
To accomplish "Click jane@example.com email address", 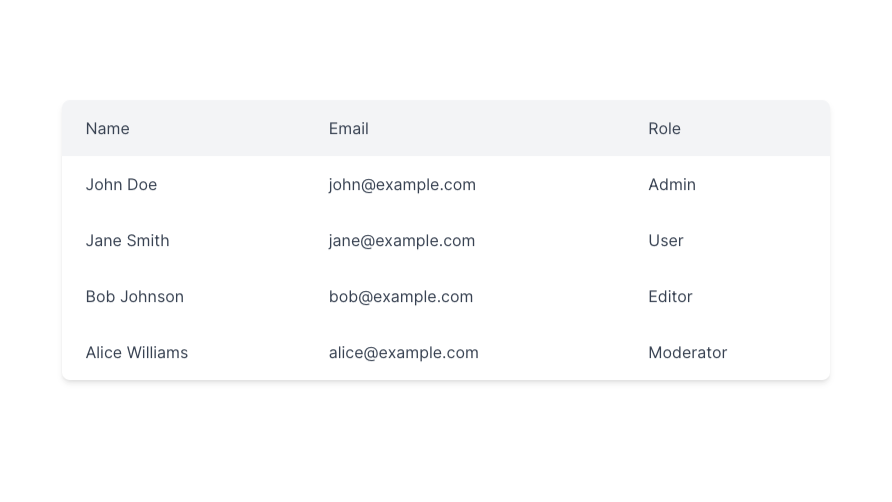I will pos(401,241).
